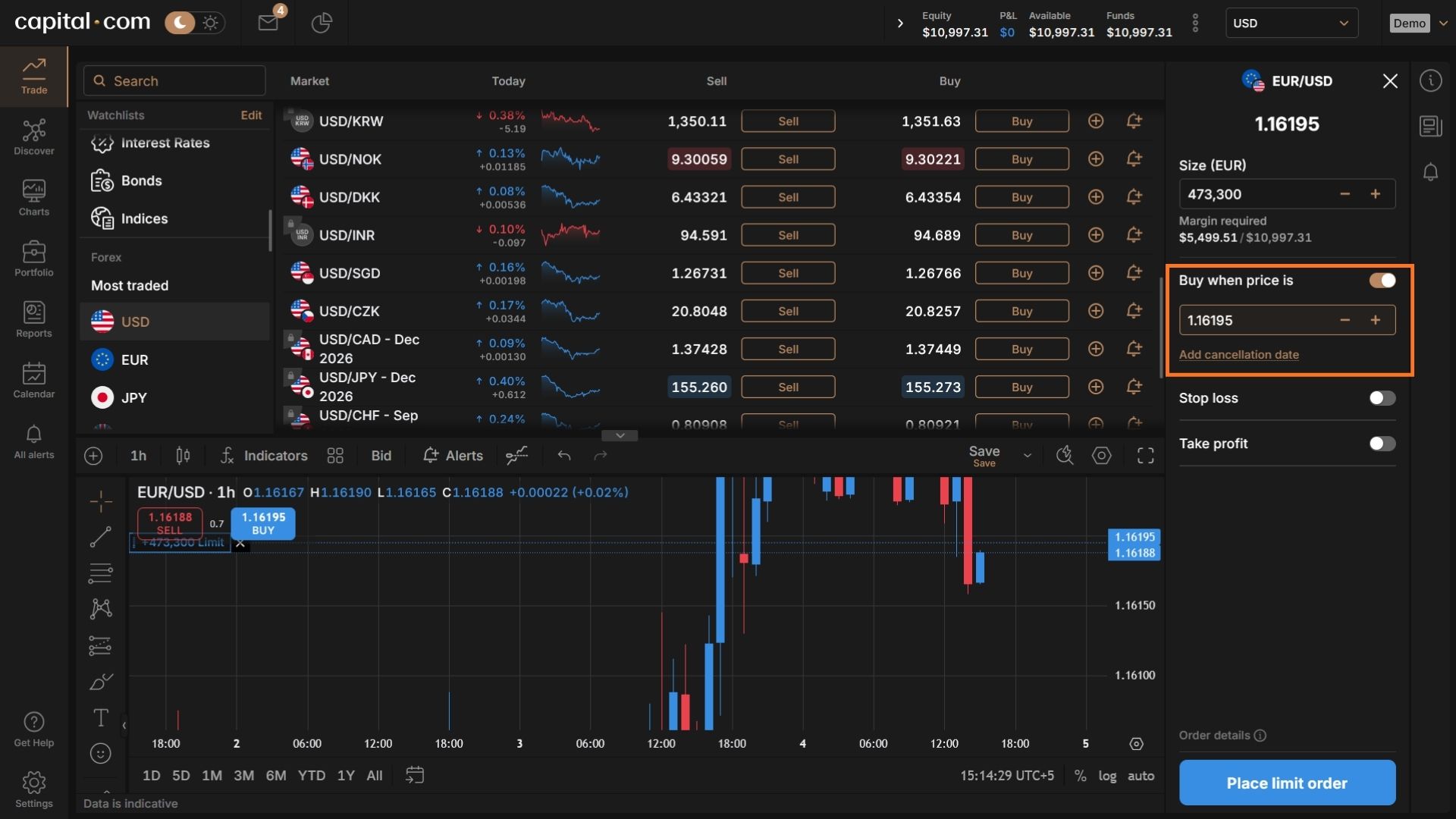Set a price alert for USD/NOK
The height and width of the screenshot is (819, 1456).
coord(1134,158)
